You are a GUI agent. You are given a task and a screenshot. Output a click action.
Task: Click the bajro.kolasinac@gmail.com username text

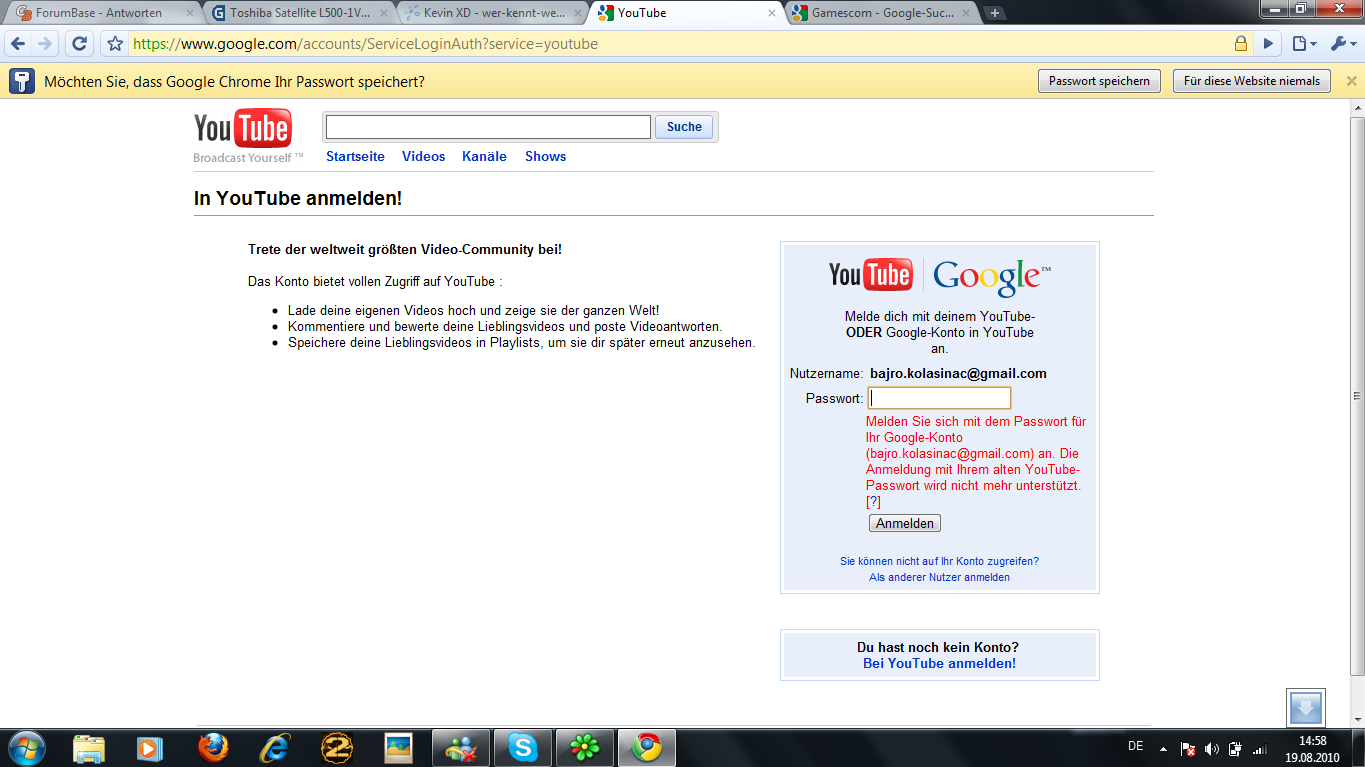(958, 373)
